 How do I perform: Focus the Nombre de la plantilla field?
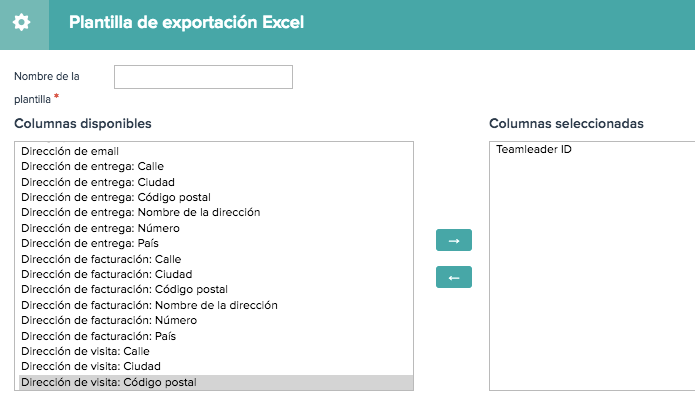[x=203, y=77]
